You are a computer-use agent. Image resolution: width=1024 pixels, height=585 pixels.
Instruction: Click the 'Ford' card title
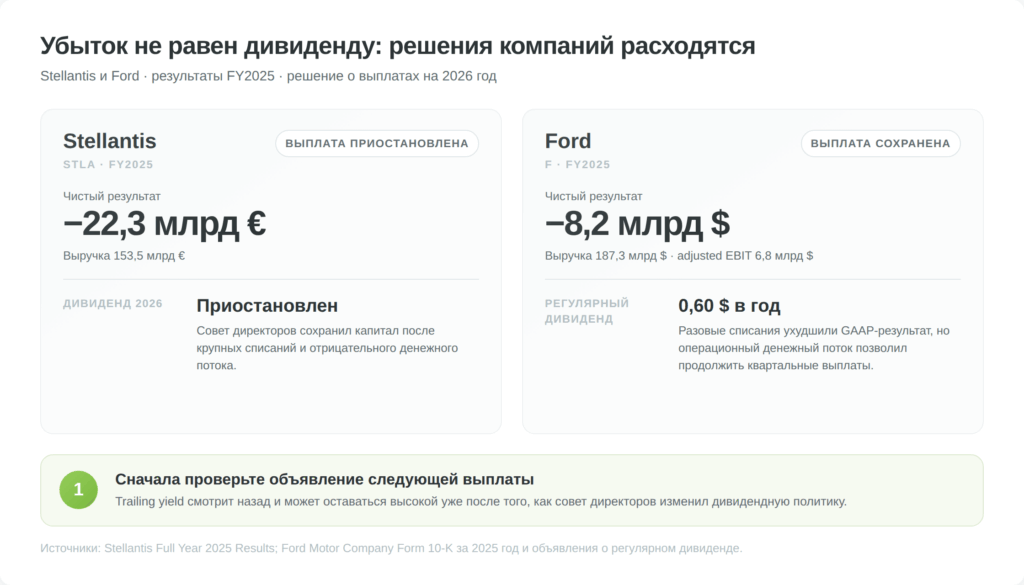[568, 141]
